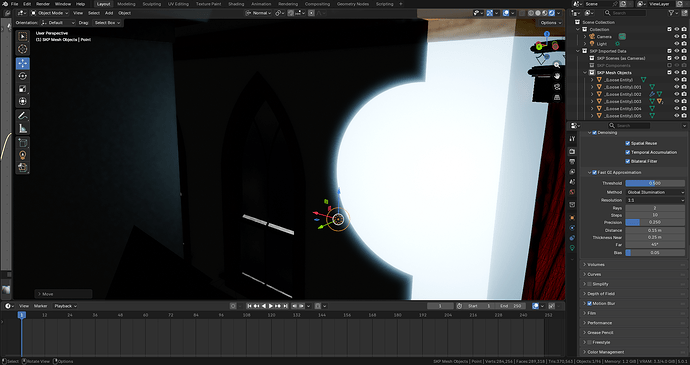The width and height of the screenshot is (690, 365).
Task: Activate the Scale tool
Action: tap(23, 88)
